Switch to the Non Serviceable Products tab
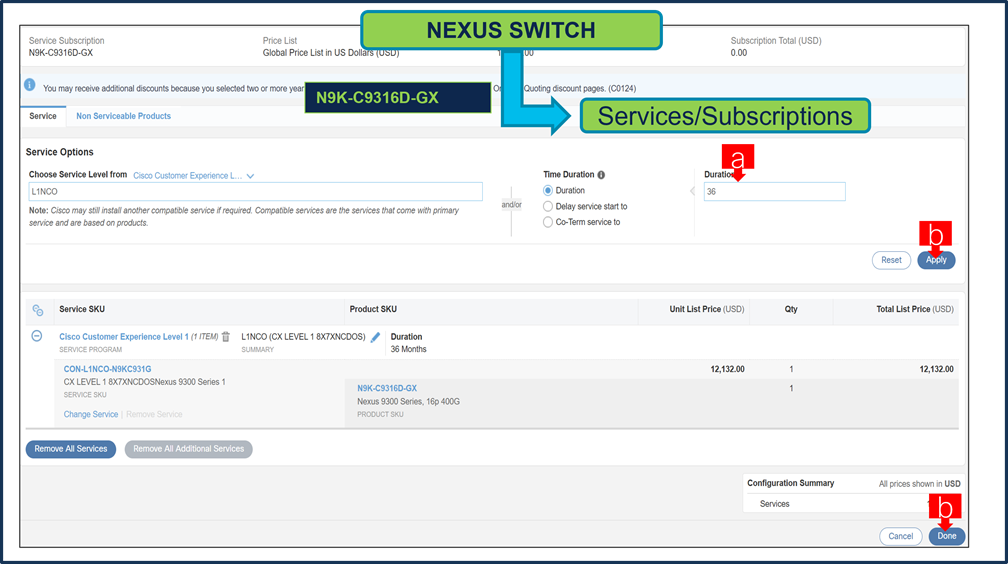 click(123, 116)
